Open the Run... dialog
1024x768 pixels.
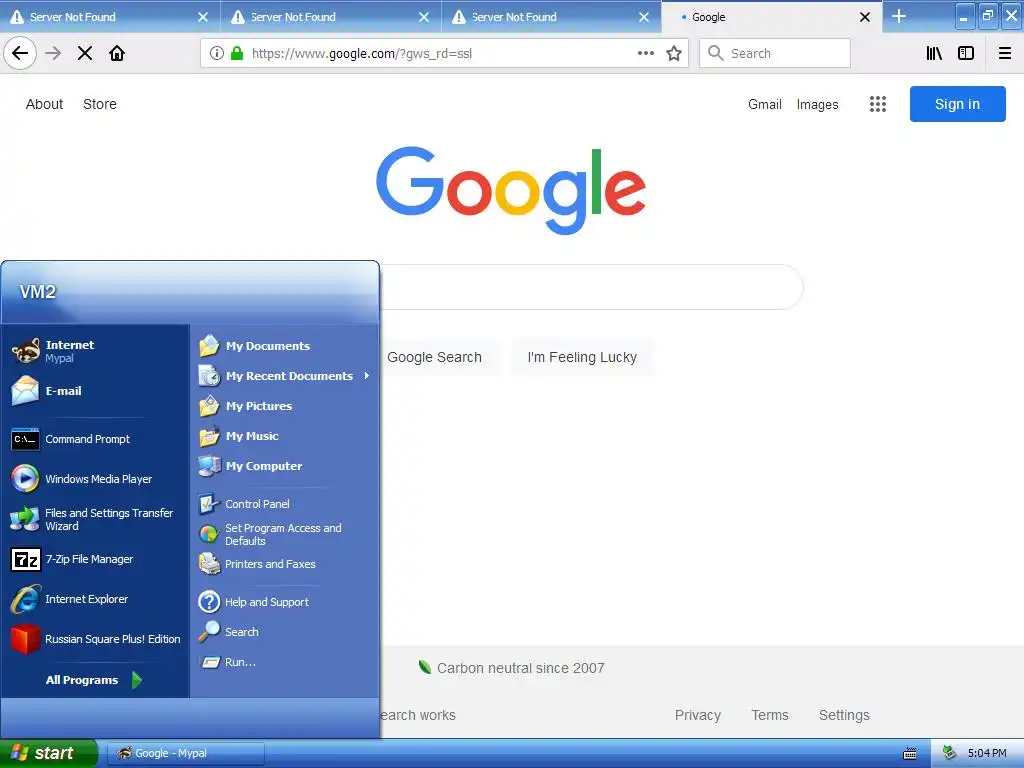(285, 662)
